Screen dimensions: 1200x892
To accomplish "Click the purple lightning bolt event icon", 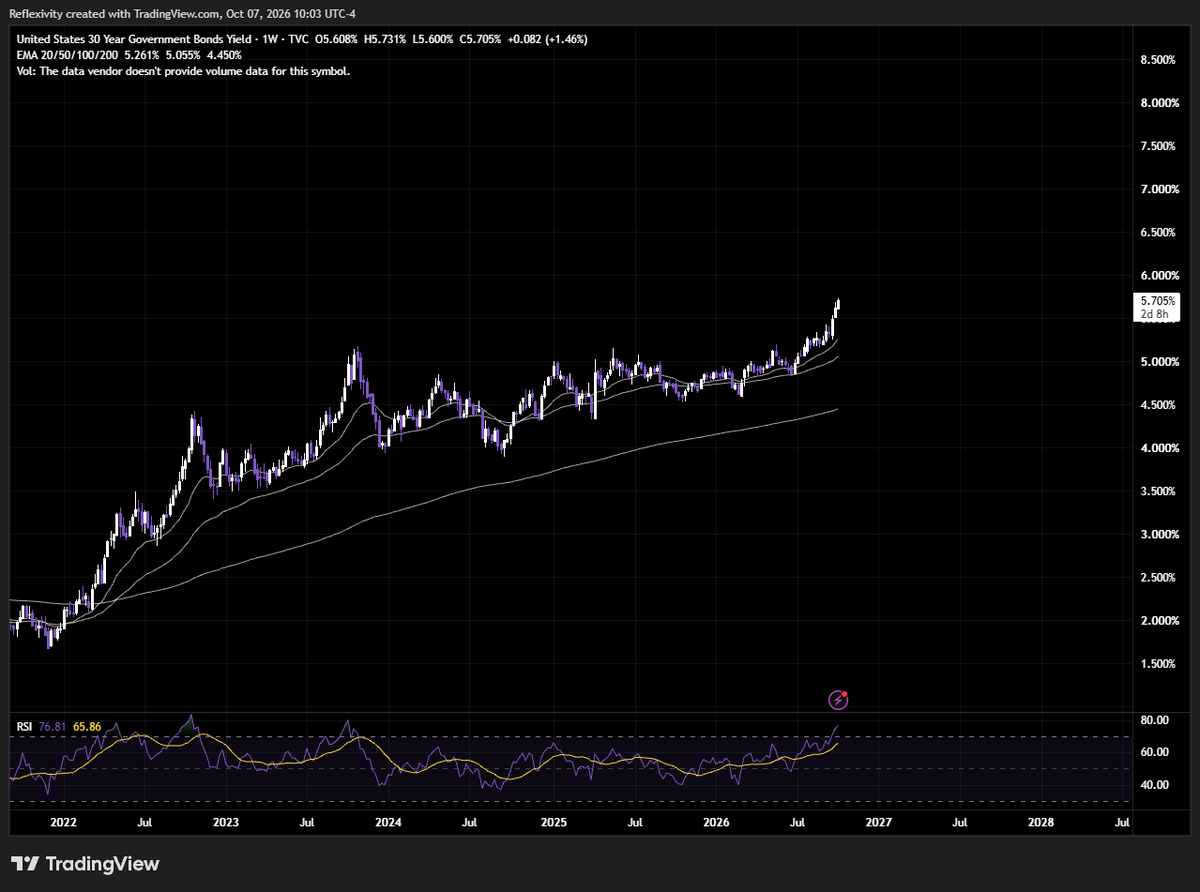I will (x=839, y=700).
